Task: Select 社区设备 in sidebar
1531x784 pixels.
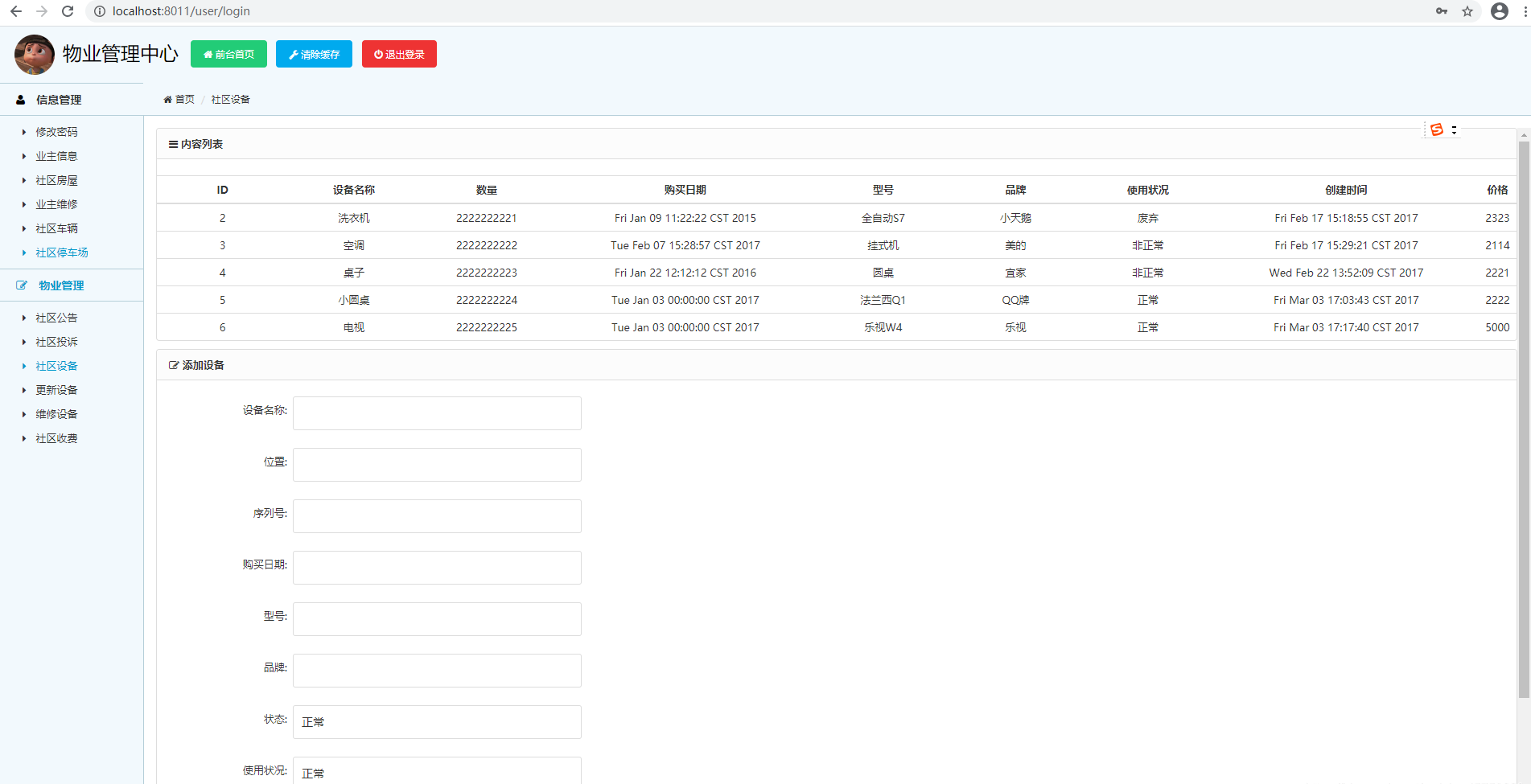Action: pos(56,366)
